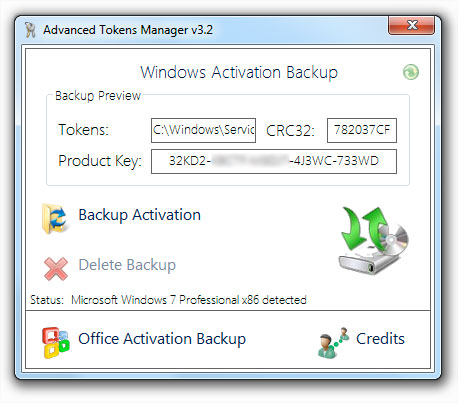Click the Product Key label
Image resolution: width=458 pixels, height=403 pixels.
pyautogui.click(x=100, y=161)
